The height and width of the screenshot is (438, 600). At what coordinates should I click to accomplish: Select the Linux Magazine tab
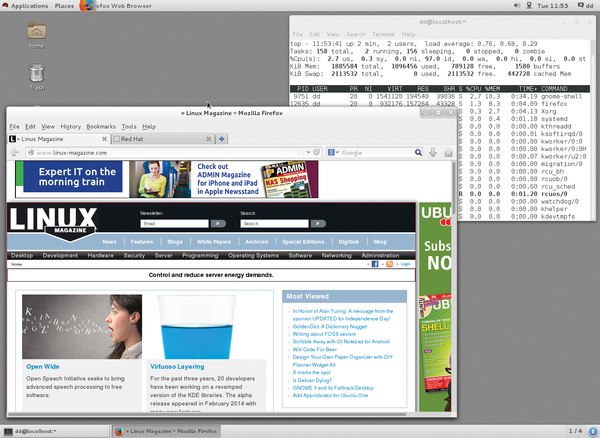[x=58, y=139]
